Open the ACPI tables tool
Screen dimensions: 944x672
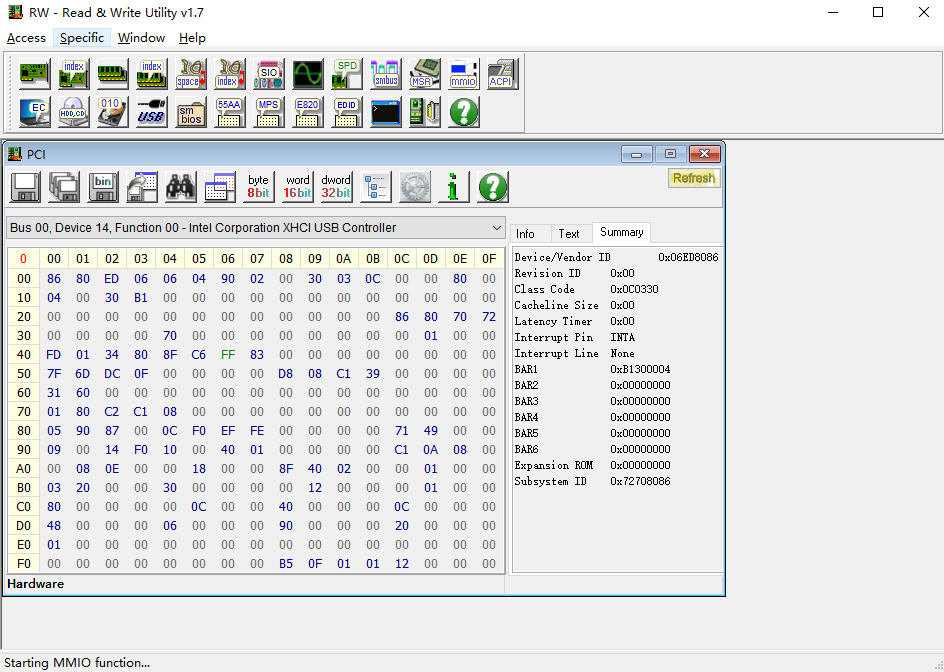502,74
